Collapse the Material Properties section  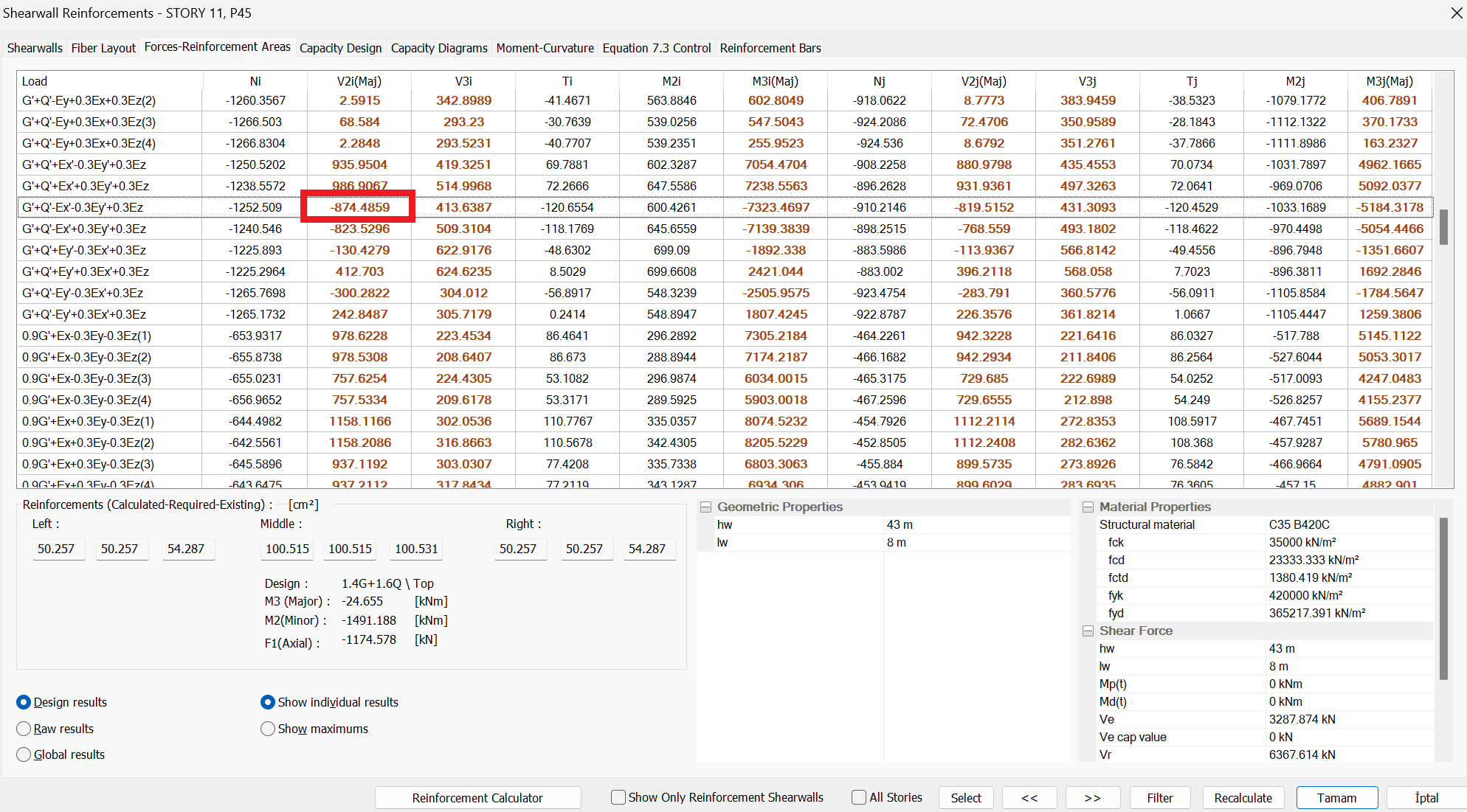point(1088,507)
